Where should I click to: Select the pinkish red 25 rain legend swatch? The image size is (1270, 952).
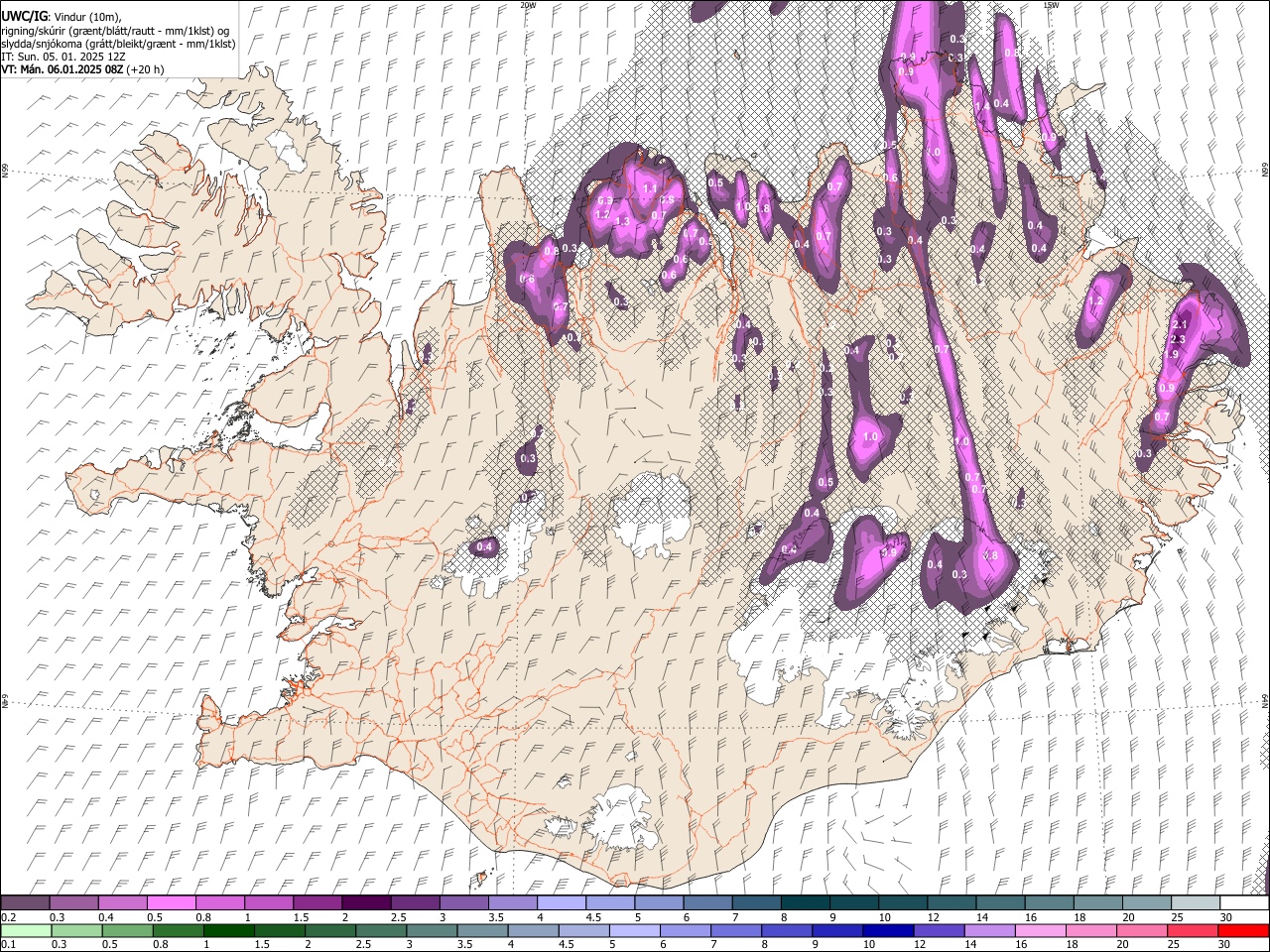pyautogui.click(x=1193, y=930)
